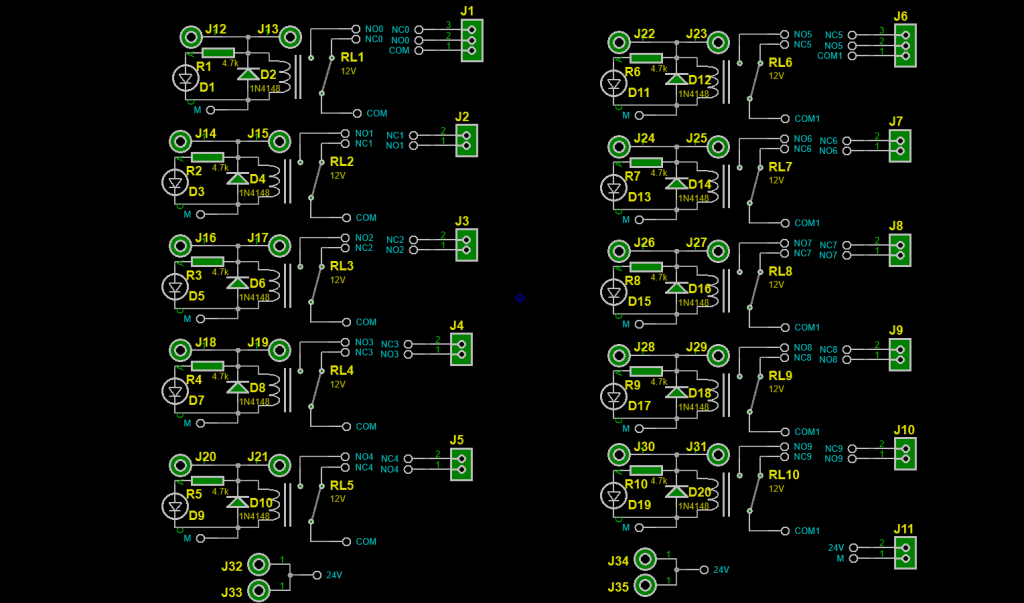This screenshot has height=603, width=1024.
Task: Click the R1 resistor symbol
Action: 218,52
